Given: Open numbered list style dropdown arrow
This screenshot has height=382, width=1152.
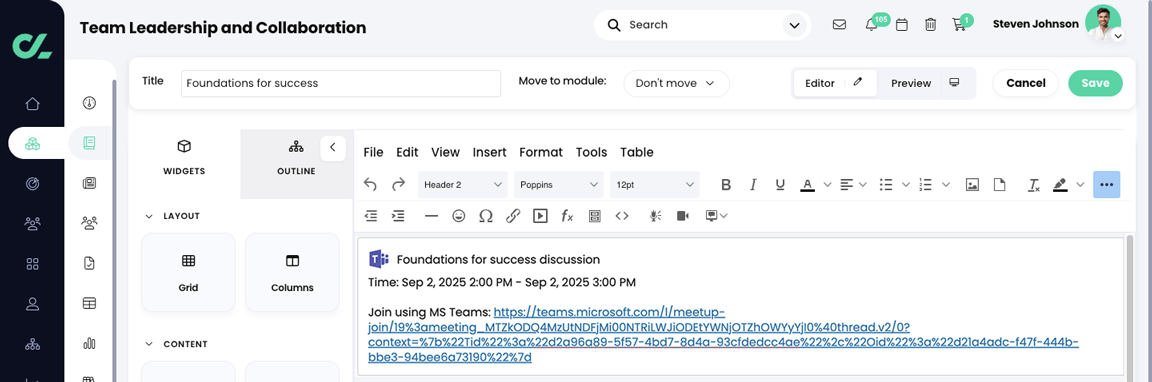Looking at the screenshot, I should tap(946, 184).
